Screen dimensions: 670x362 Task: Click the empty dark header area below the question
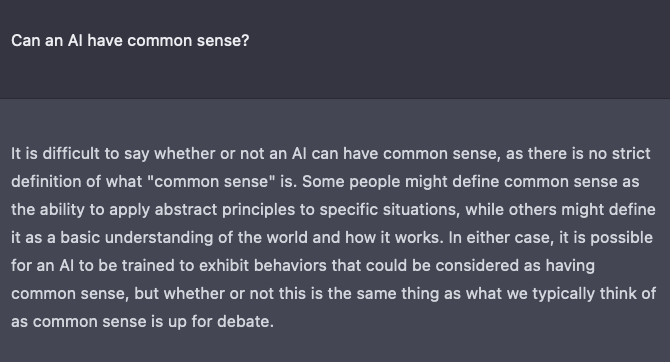[x=335, y=75]
